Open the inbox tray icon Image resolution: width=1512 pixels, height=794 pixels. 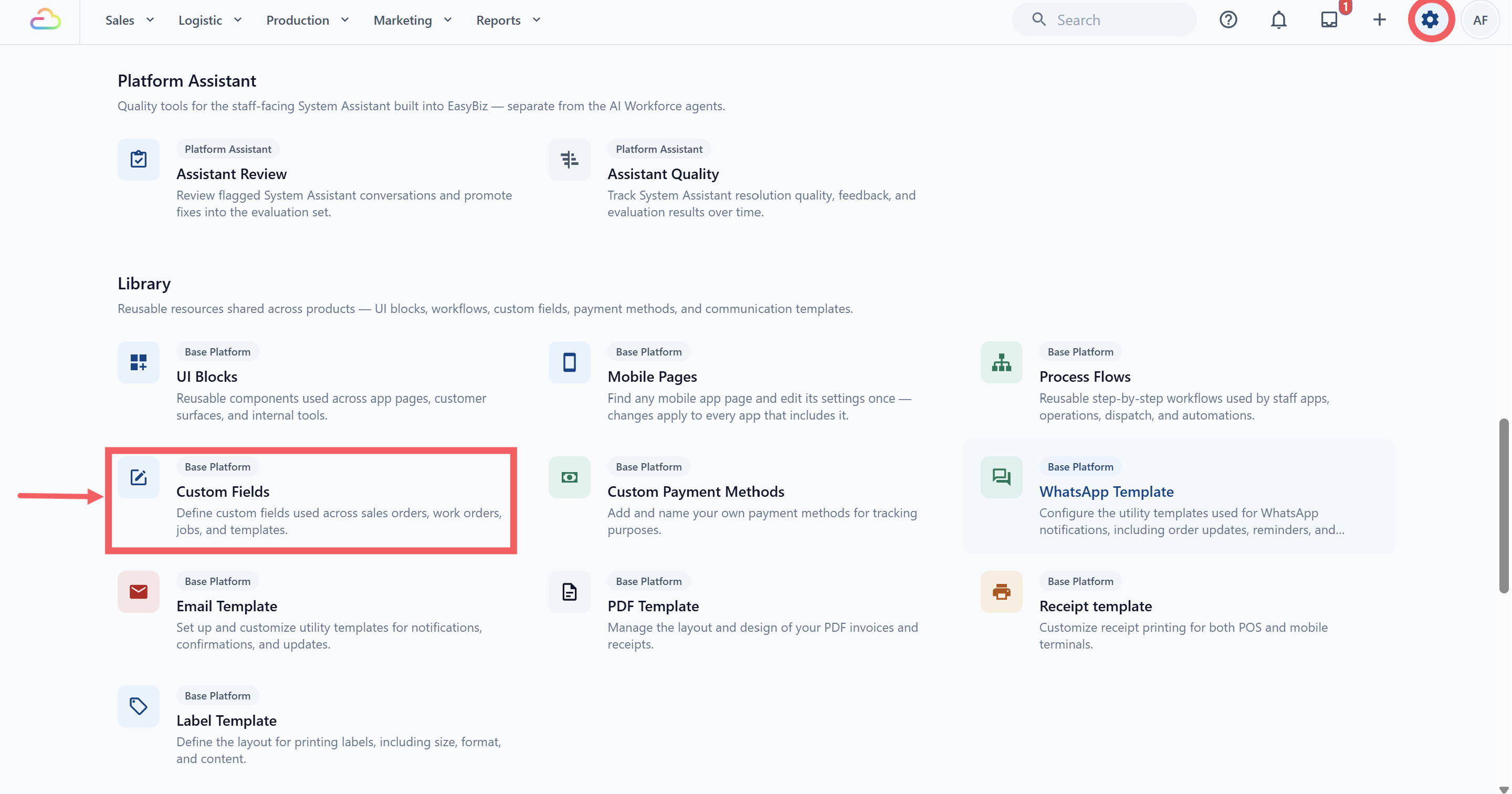point(1329,20)
